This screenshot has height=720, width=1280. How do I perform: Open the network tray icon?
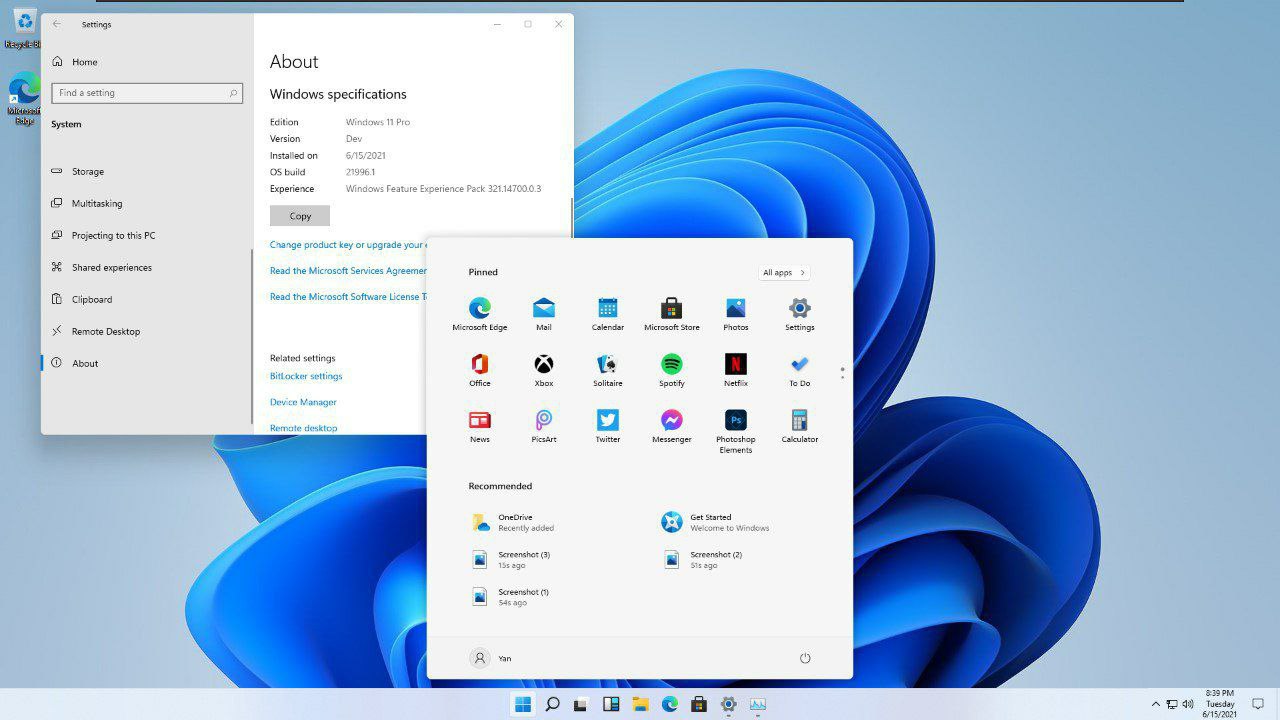(x=1172, y=704)
